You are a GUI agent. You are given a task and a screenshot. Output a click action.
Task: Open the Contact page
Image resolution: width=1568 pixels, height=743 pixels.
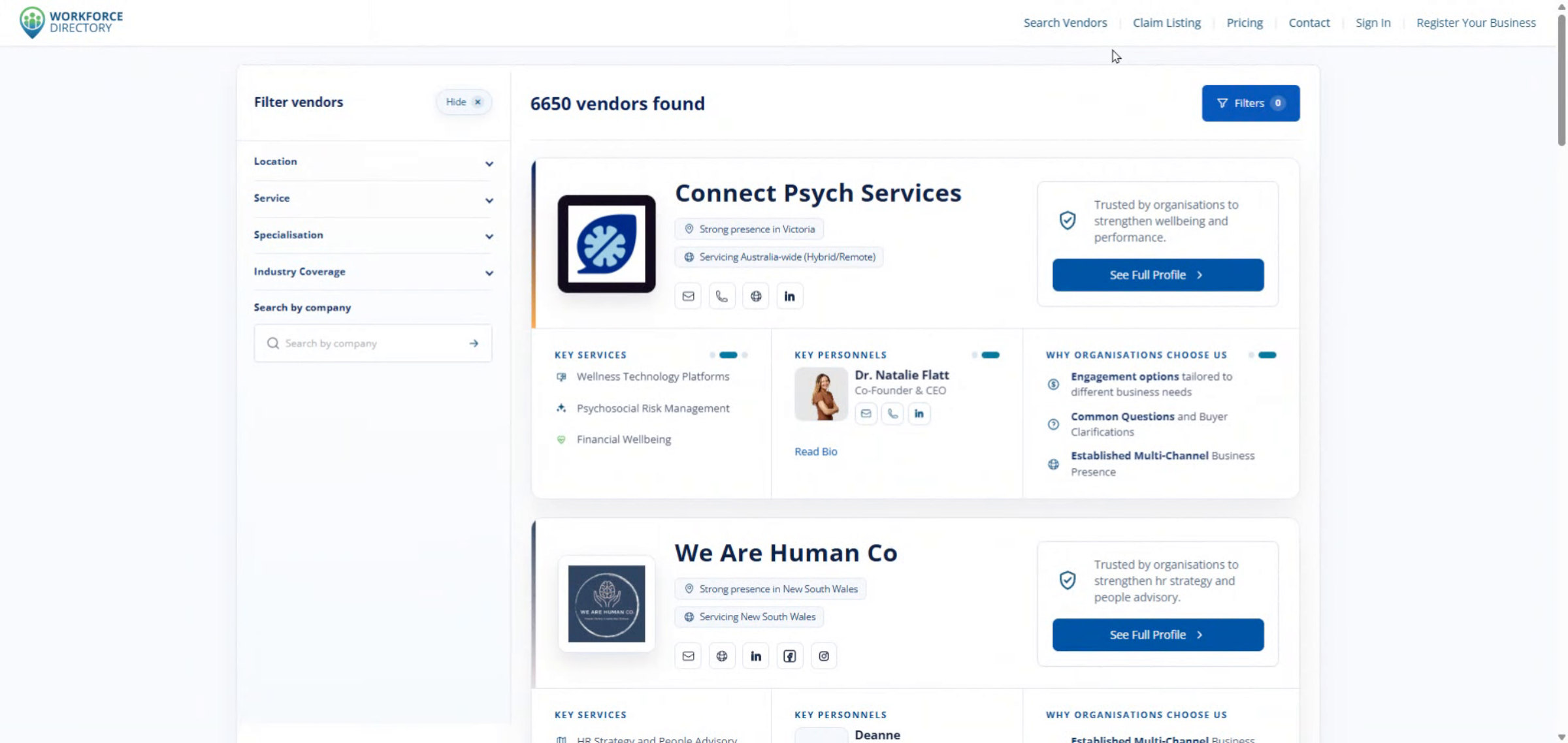pos(1309,23)
